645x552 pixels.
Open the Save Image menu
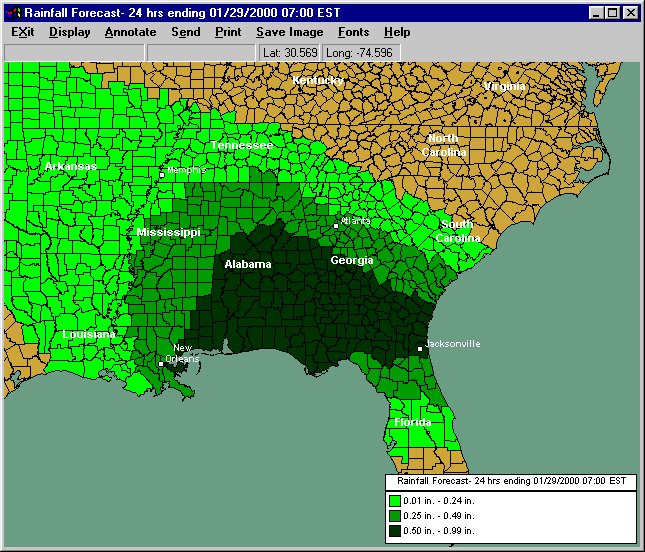click(289, 32)
